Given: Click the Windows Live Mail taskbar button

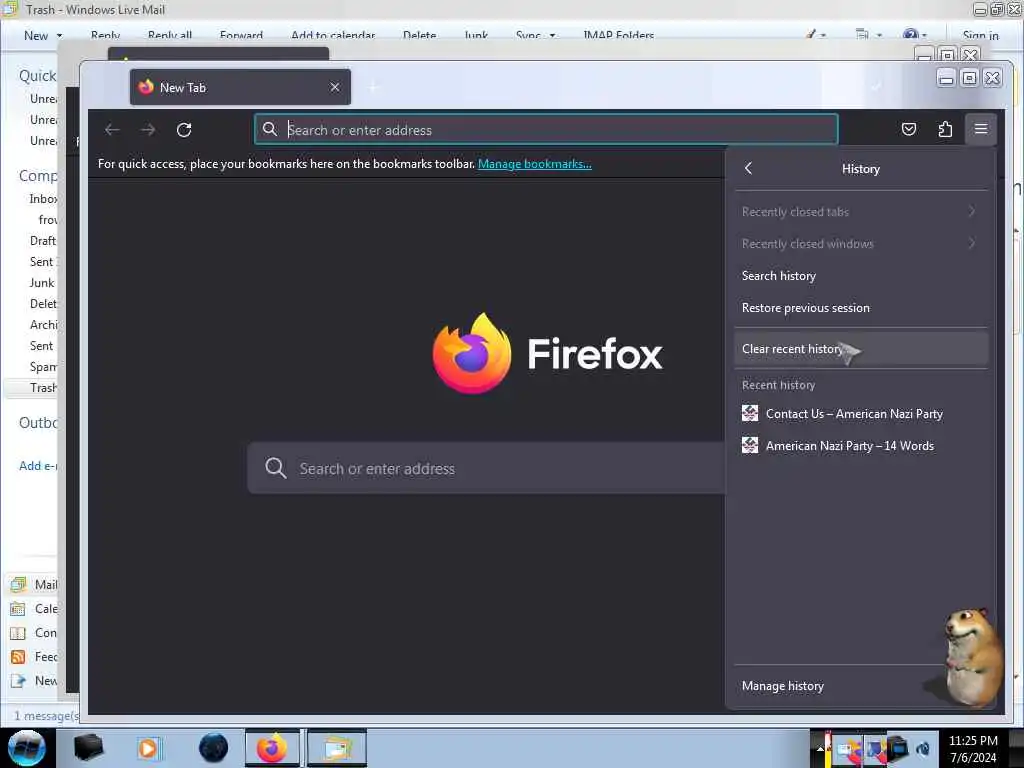Looking at the screenshot, I should click(336, 748).
